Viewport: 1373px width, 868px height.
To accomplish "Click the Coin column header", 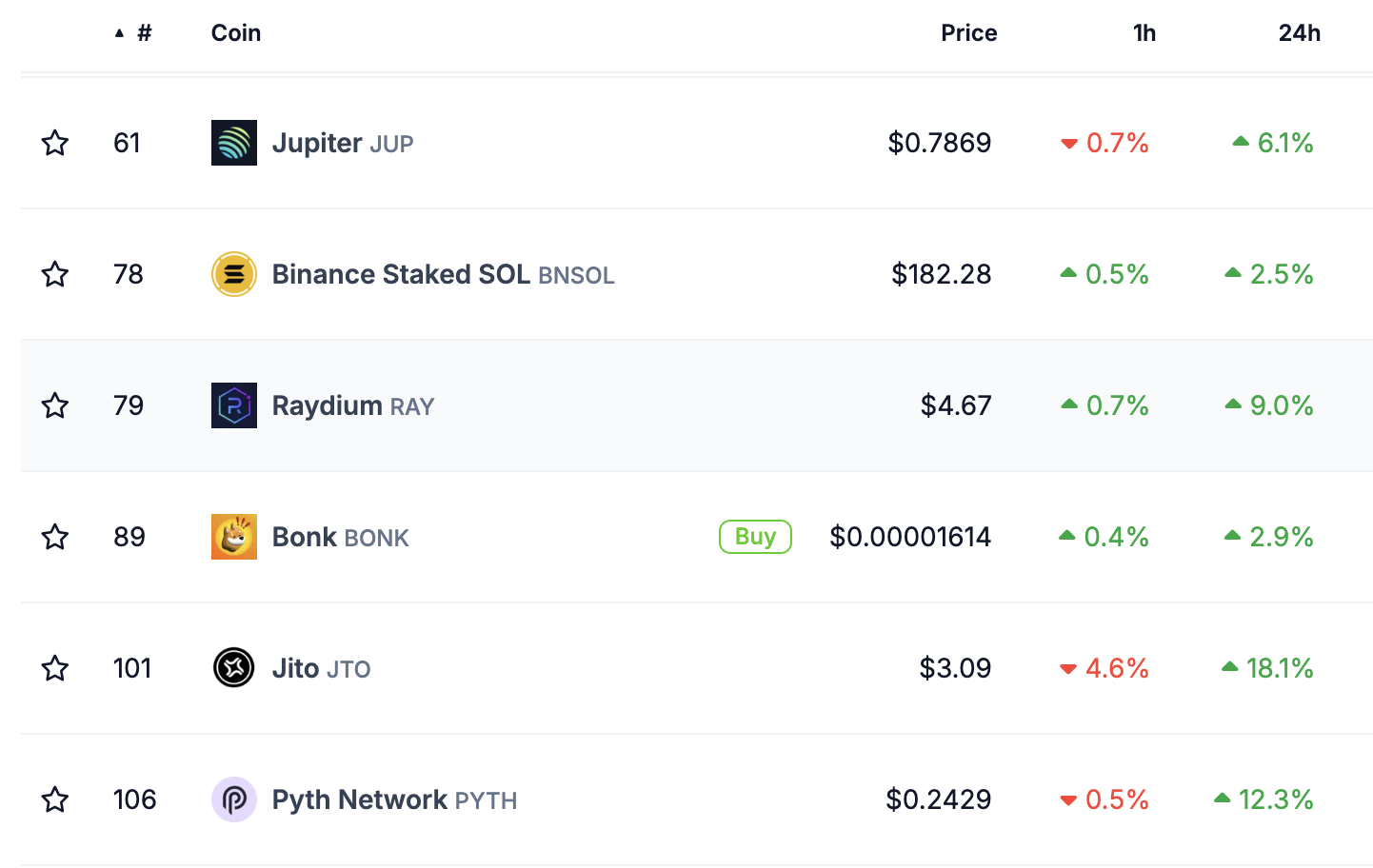I will pyautogui.click(x=236, y=33).
